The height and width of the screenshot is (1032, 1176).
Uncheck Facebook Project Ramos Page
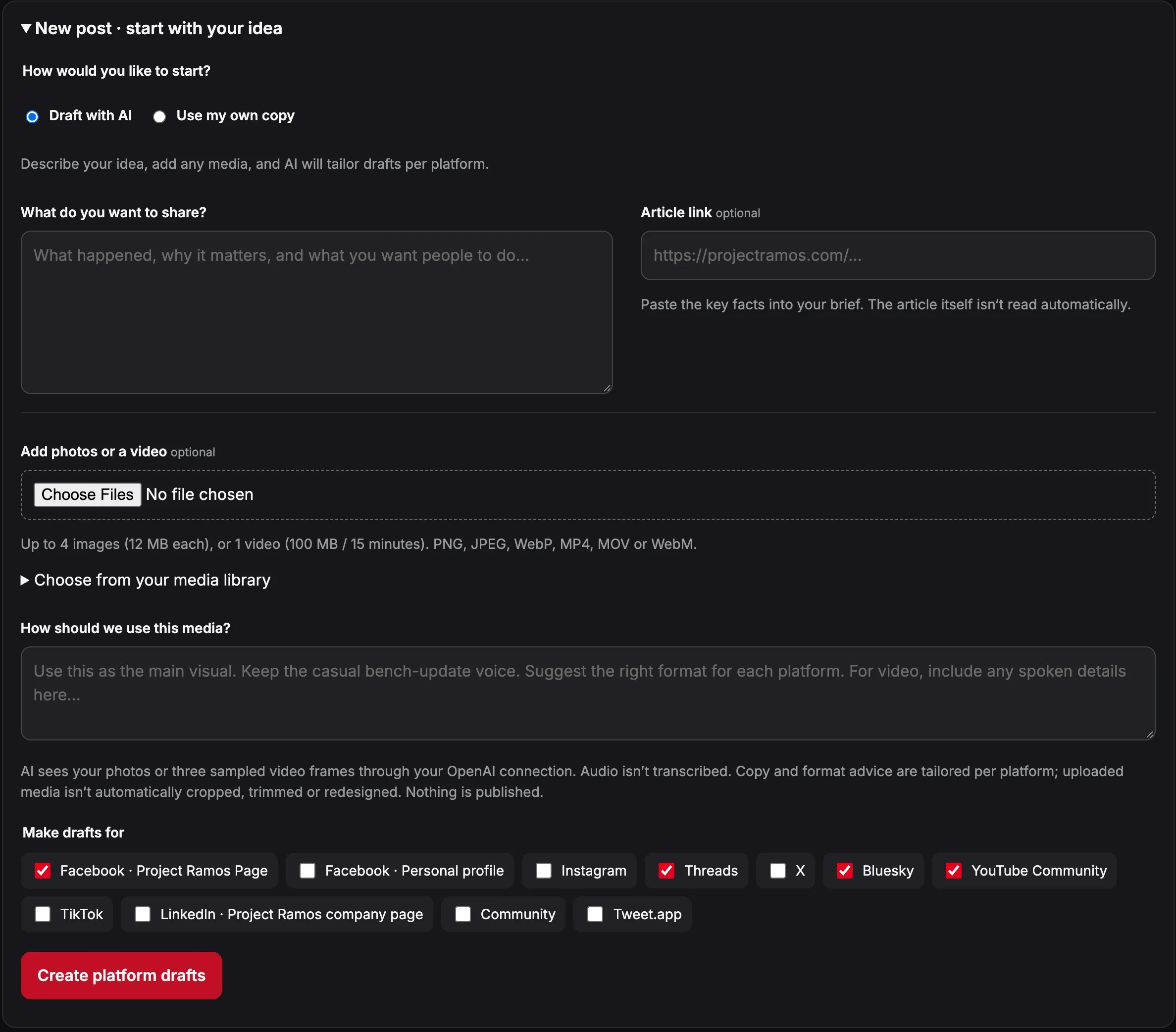[43, 871]
